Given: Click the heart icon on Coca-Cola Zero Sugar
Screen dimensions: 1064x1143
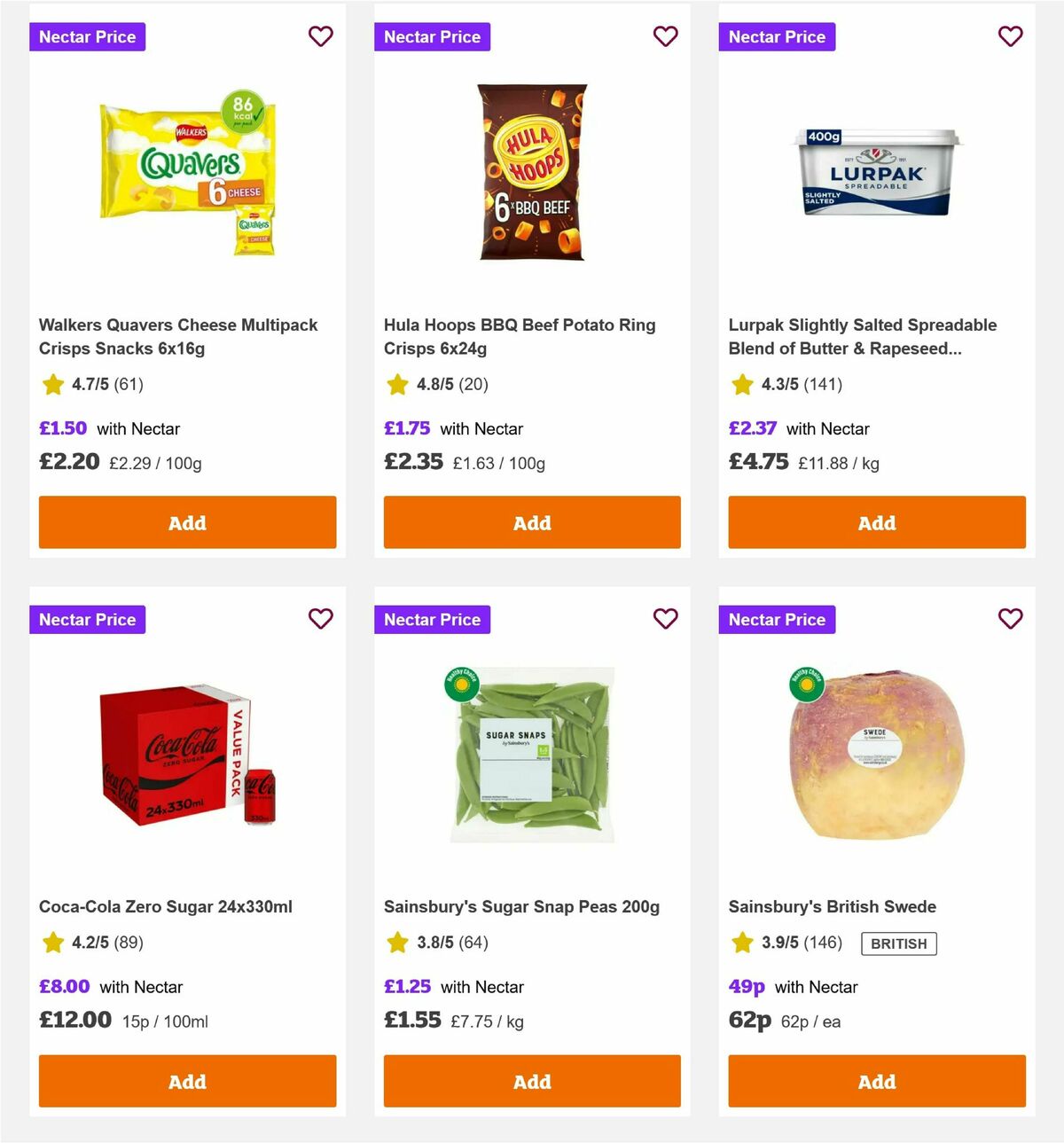Looking at the screenshot, I should (321, 619).
